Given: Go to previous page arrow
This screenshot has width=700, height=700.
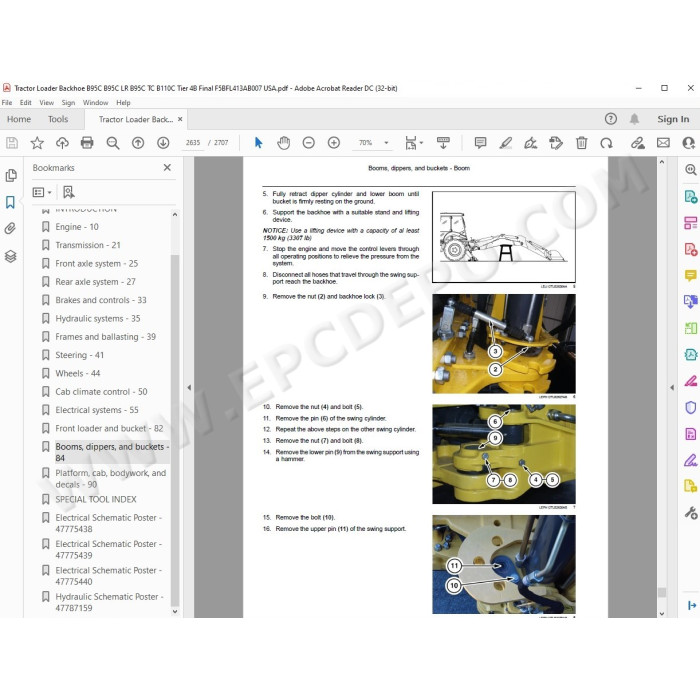Looking at the screenshot, I should click(138, 143).
